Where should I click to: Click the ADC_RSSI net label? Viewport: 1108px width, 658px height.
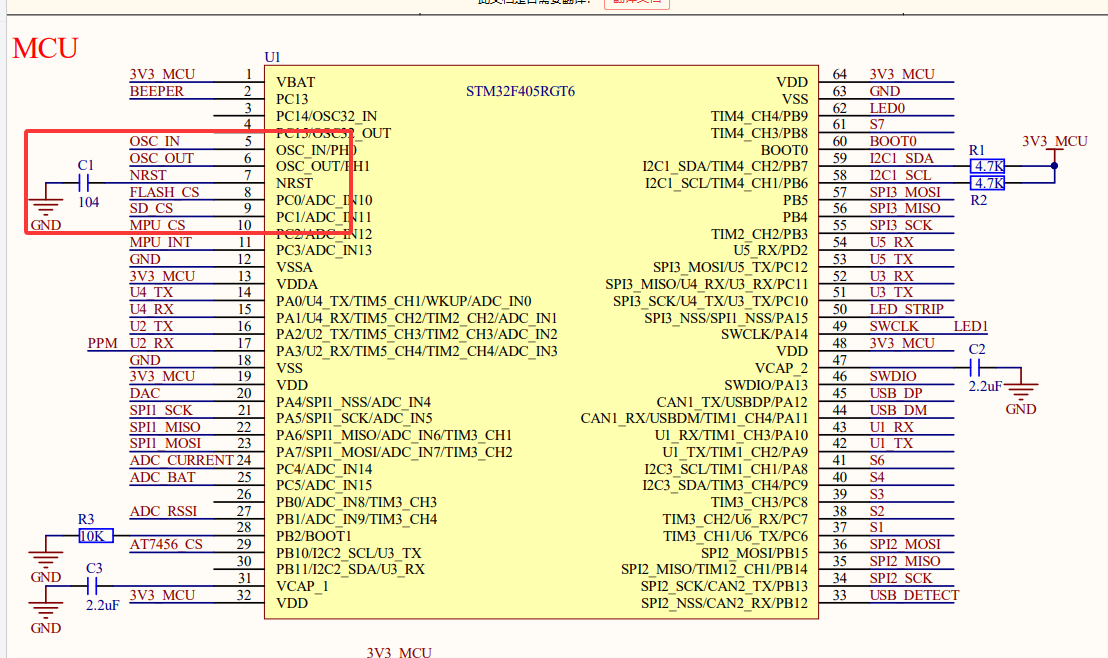point(163,512)
